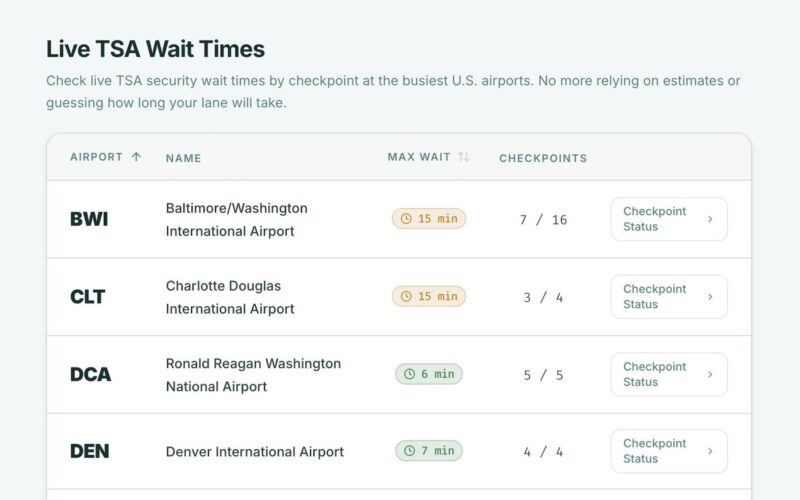Click clock icon in DEN wait badge
Image resolution: width=800 pixels, height=500 pixels.
409,451
